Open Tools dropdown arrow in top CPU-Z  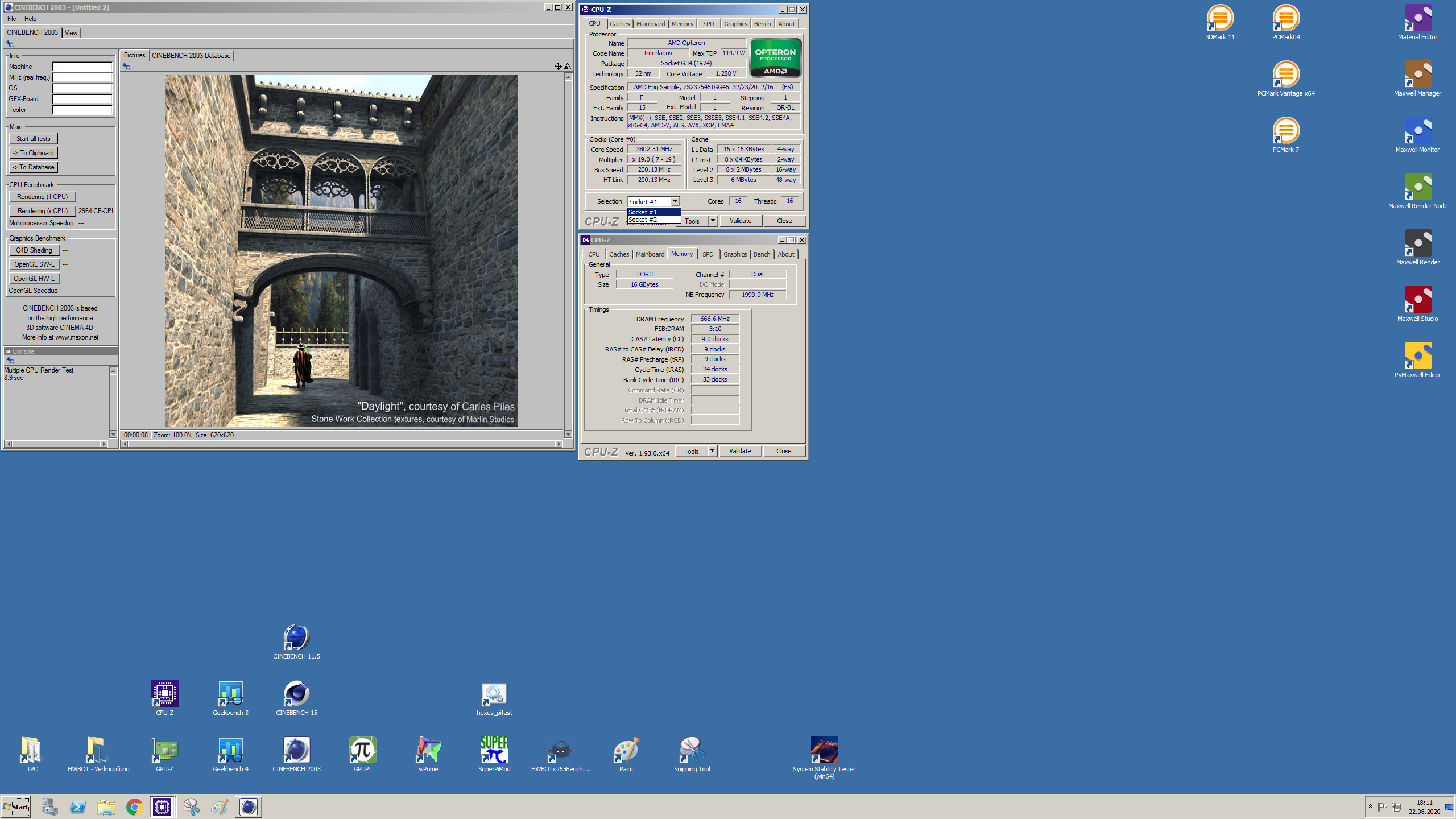pos(713,221)
